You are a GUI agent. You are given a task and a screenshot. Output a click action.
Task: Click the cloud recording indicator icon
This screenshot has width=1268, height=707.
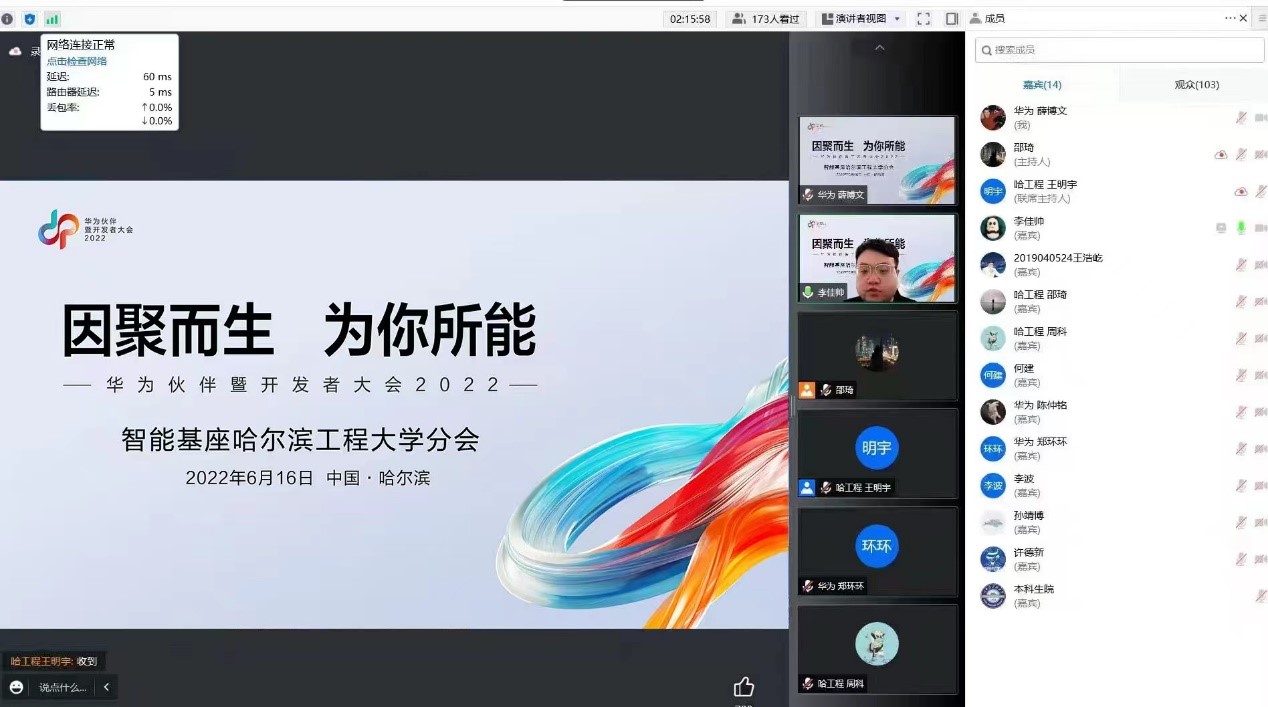click(x=15, y=50)
